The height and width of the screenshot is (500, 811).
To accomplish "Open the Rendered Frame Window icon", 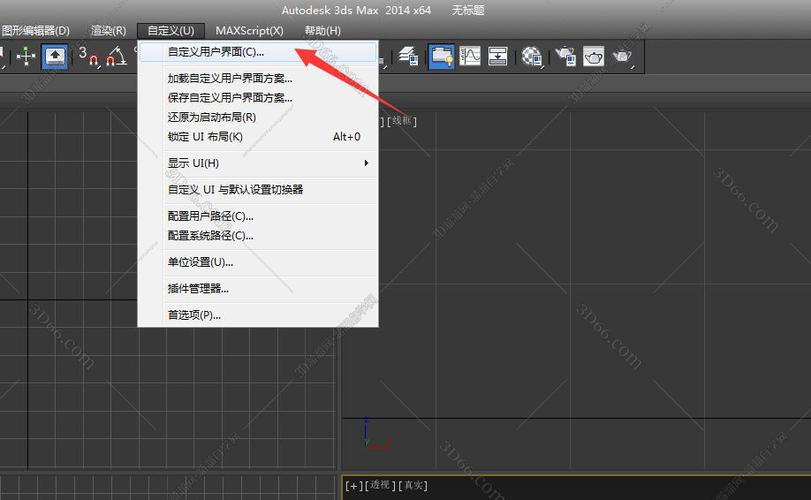I will tap(594, 56).
